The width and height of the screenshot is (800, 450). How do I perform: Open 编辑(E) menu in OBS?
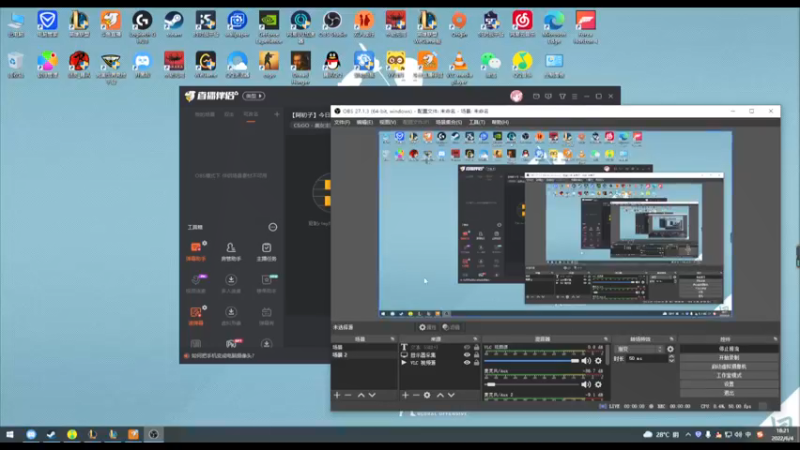coord(364,122)
